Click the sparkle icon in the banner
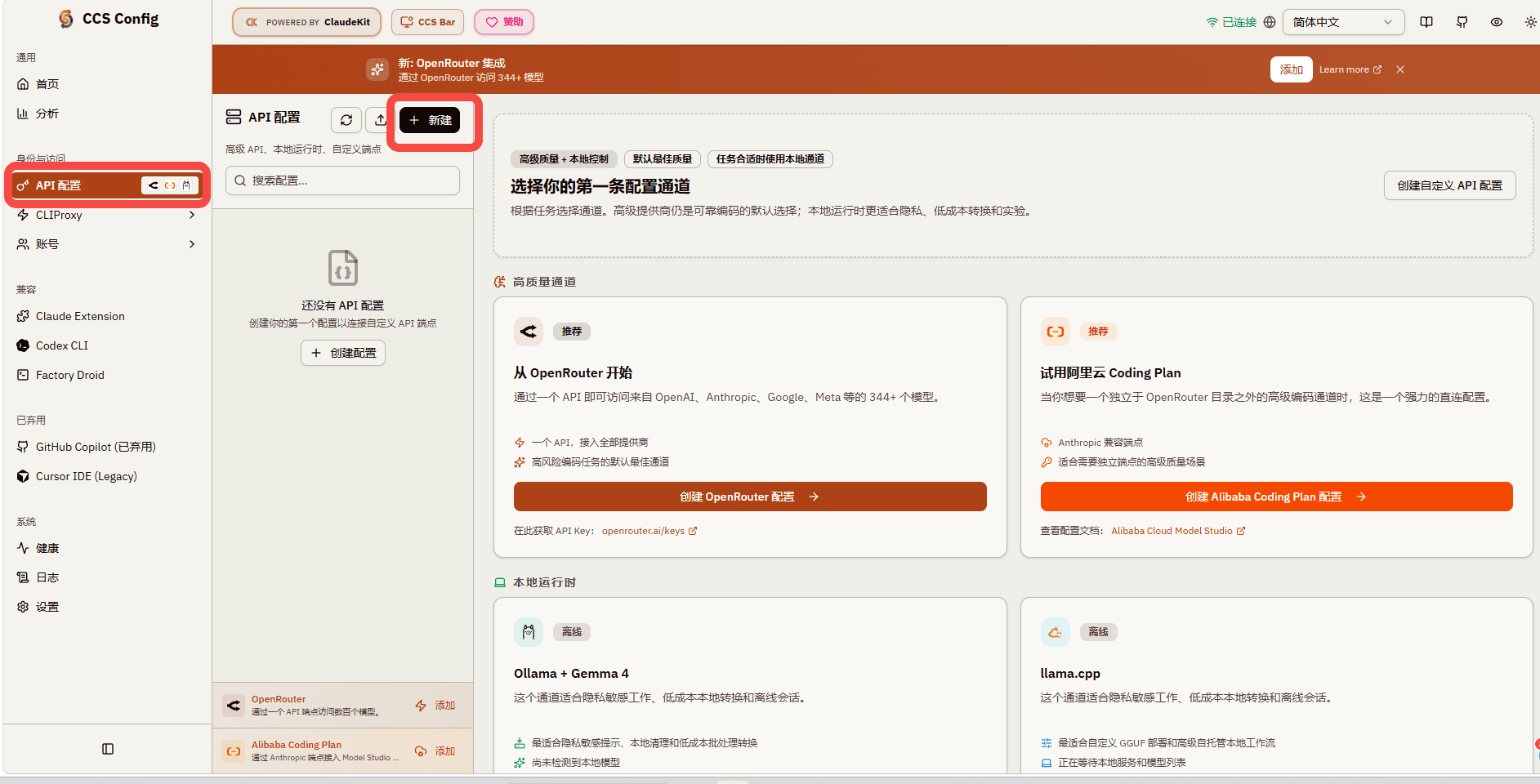1540x784 pixels. point(377,69)
